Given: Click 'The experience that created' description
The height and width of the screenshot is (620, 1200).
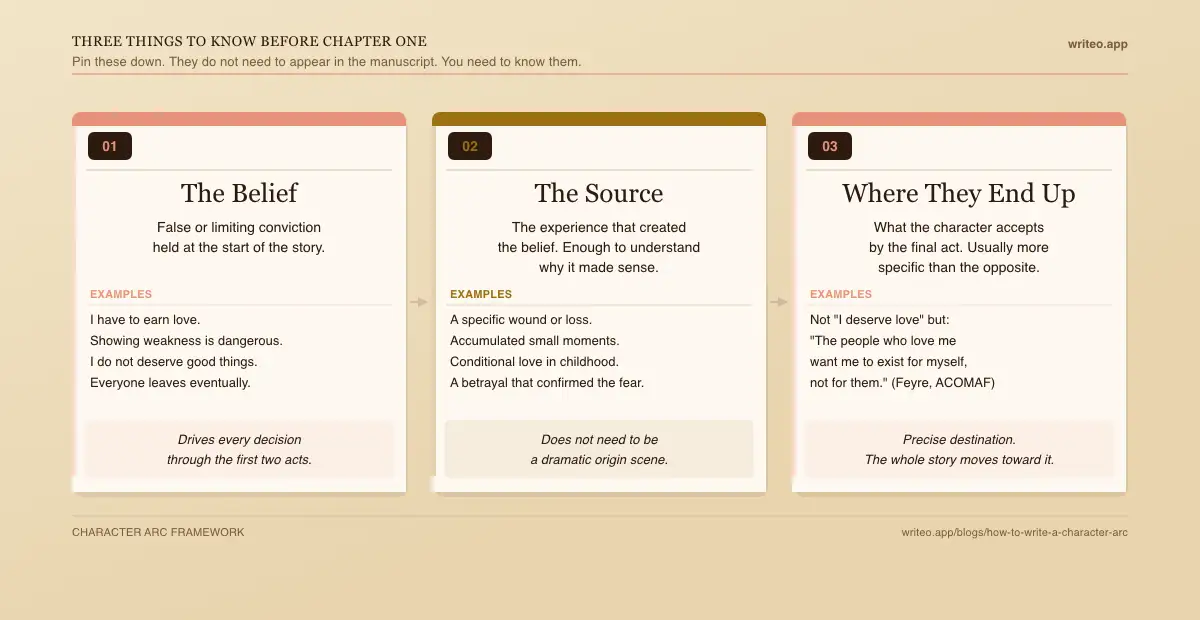Looking at the screenshot, I should (x=599, y=247).
